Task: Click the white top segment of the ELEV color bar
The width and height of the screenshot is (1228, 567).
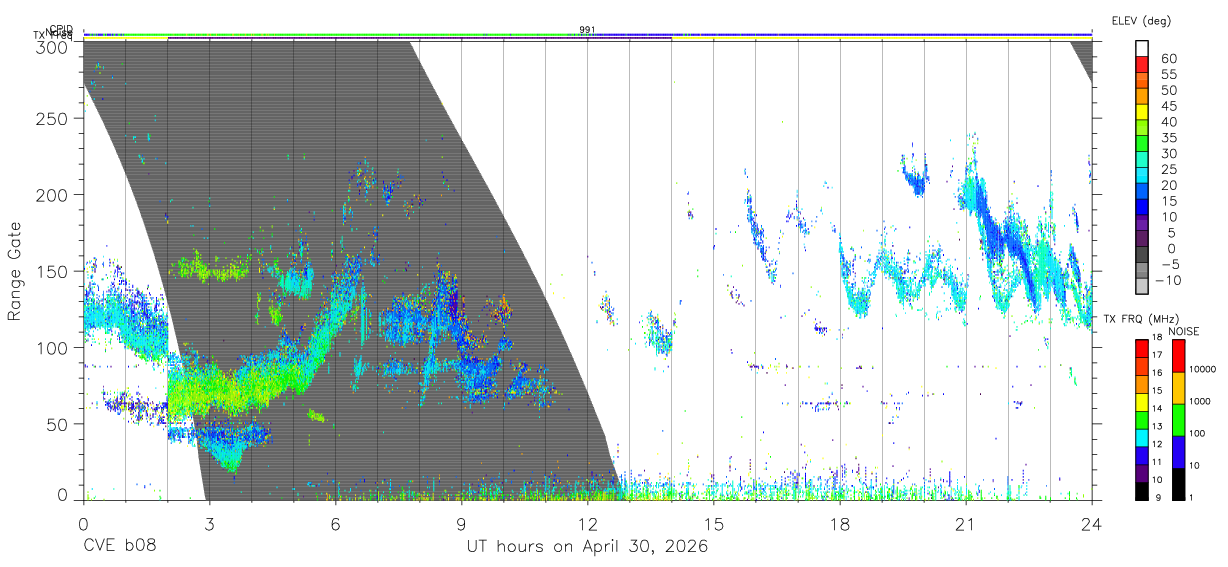Action: point(1142,48)
